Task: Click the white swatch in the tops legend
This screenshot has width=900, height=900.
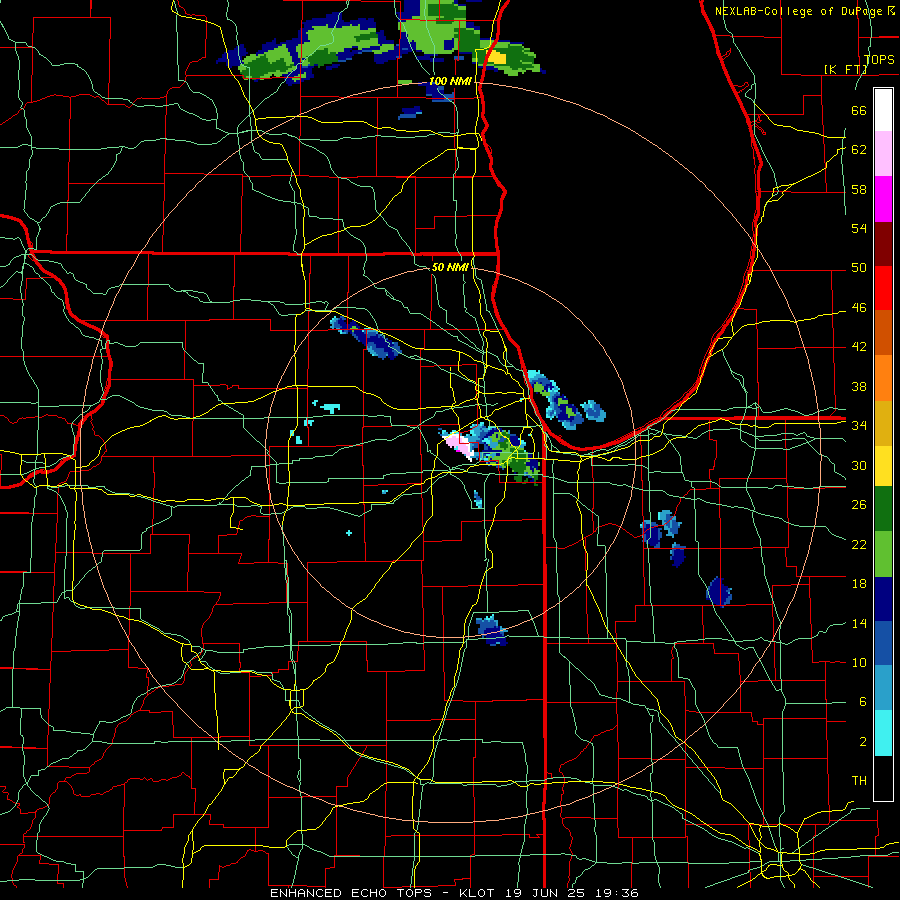Action: [x=883, y=110]
